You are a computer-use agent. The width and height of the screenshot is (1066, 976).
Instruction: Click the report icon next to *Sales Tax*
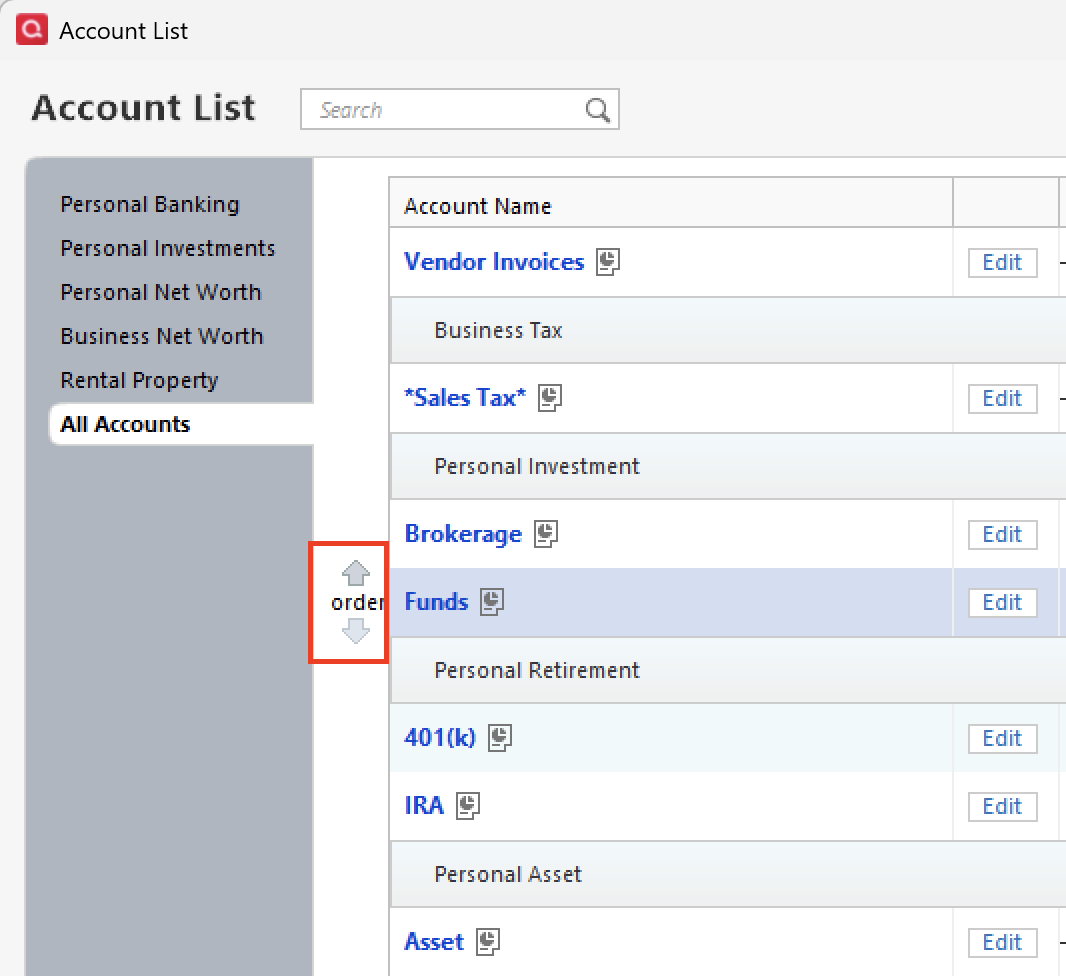(x=548, y=397)
